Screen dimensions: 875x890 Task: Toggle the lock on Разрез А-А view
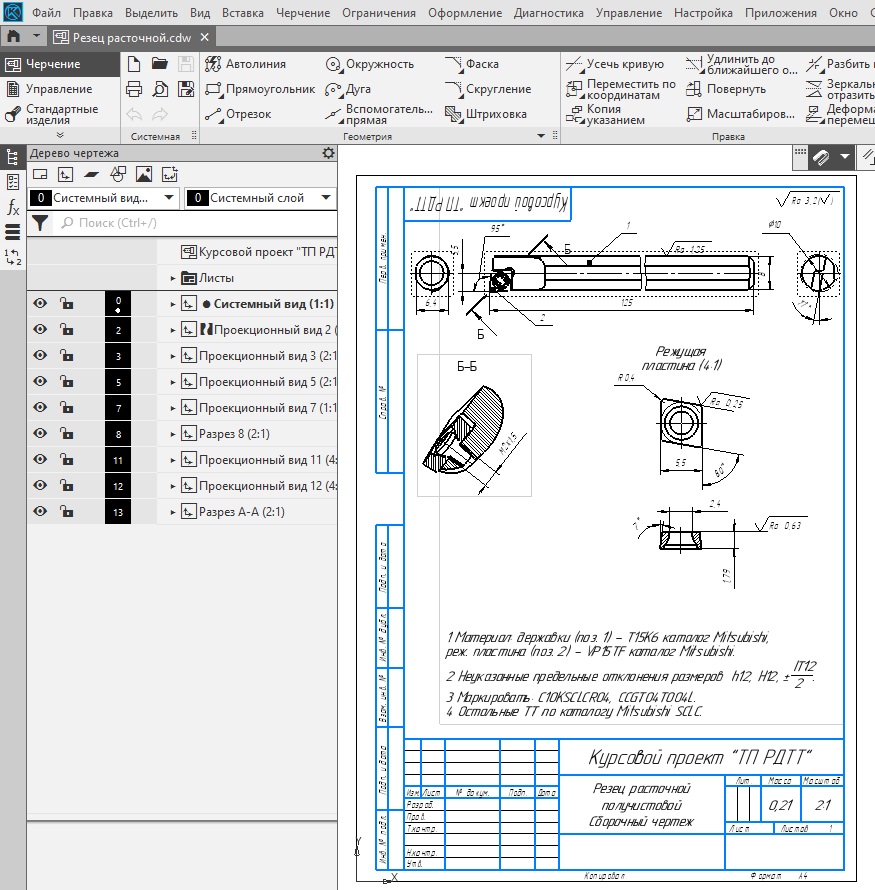[66, 512]
